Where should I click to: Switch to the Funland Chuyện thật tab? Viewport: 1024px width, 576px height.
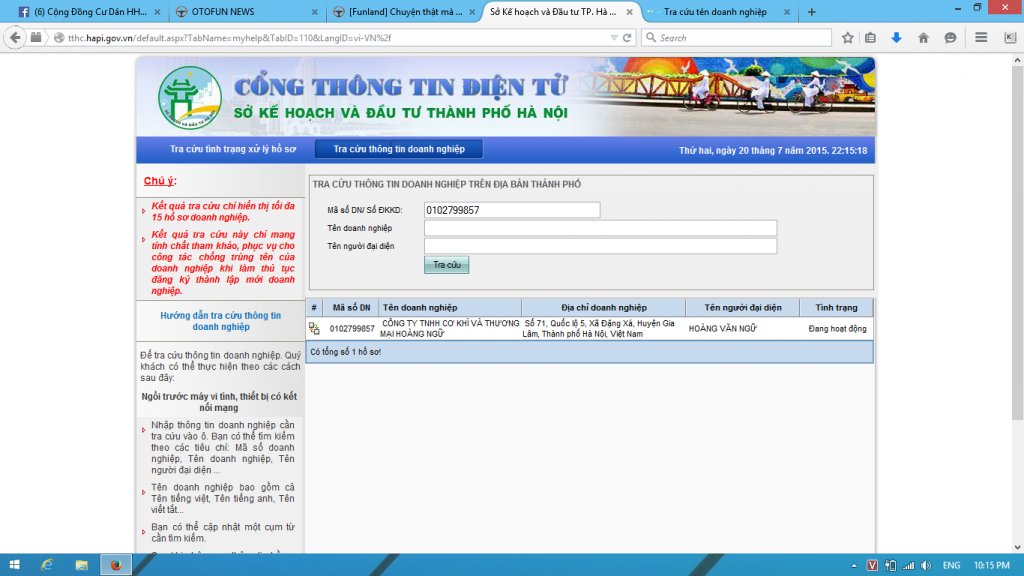tap(404, 12)
